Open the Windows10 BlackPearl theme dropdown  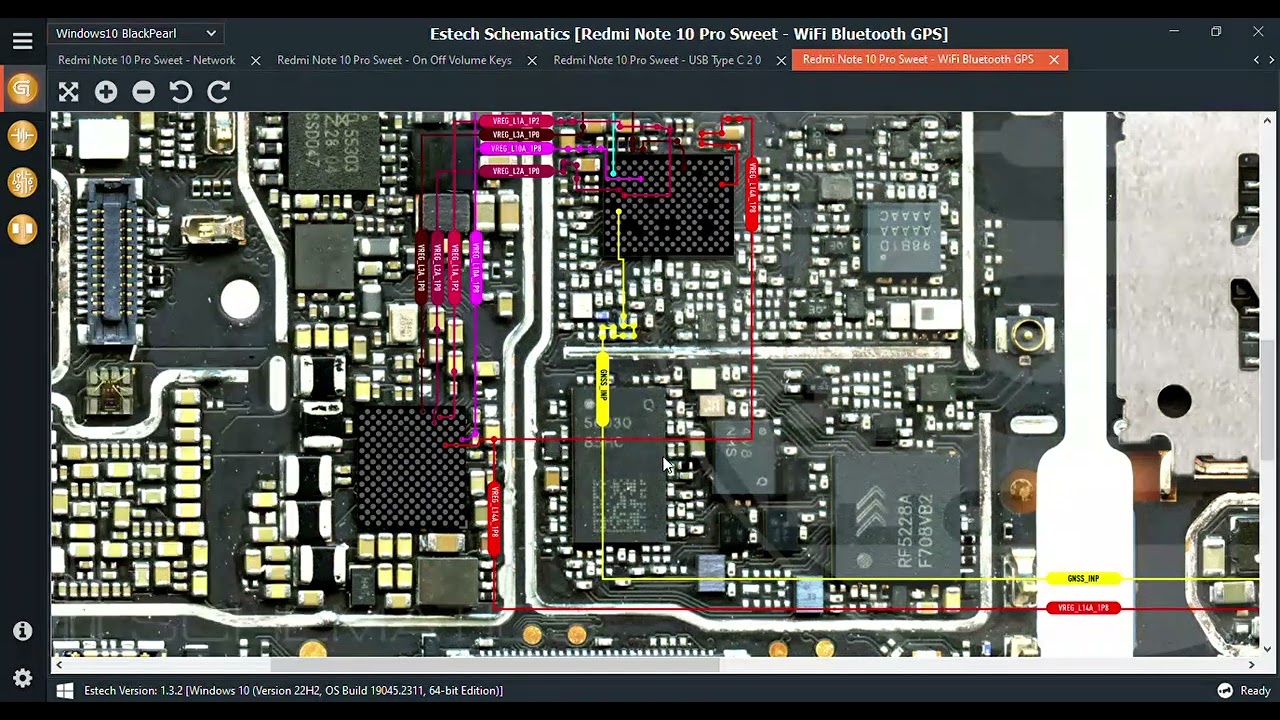(136, 34)
